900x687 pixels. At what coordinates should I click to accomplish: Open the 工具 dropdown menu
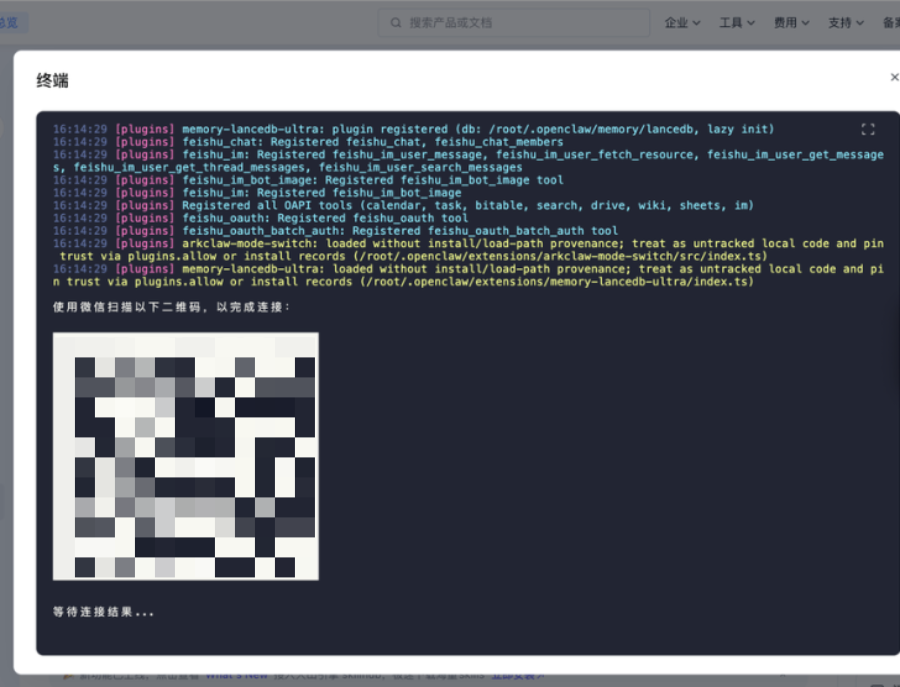(736, 23)
